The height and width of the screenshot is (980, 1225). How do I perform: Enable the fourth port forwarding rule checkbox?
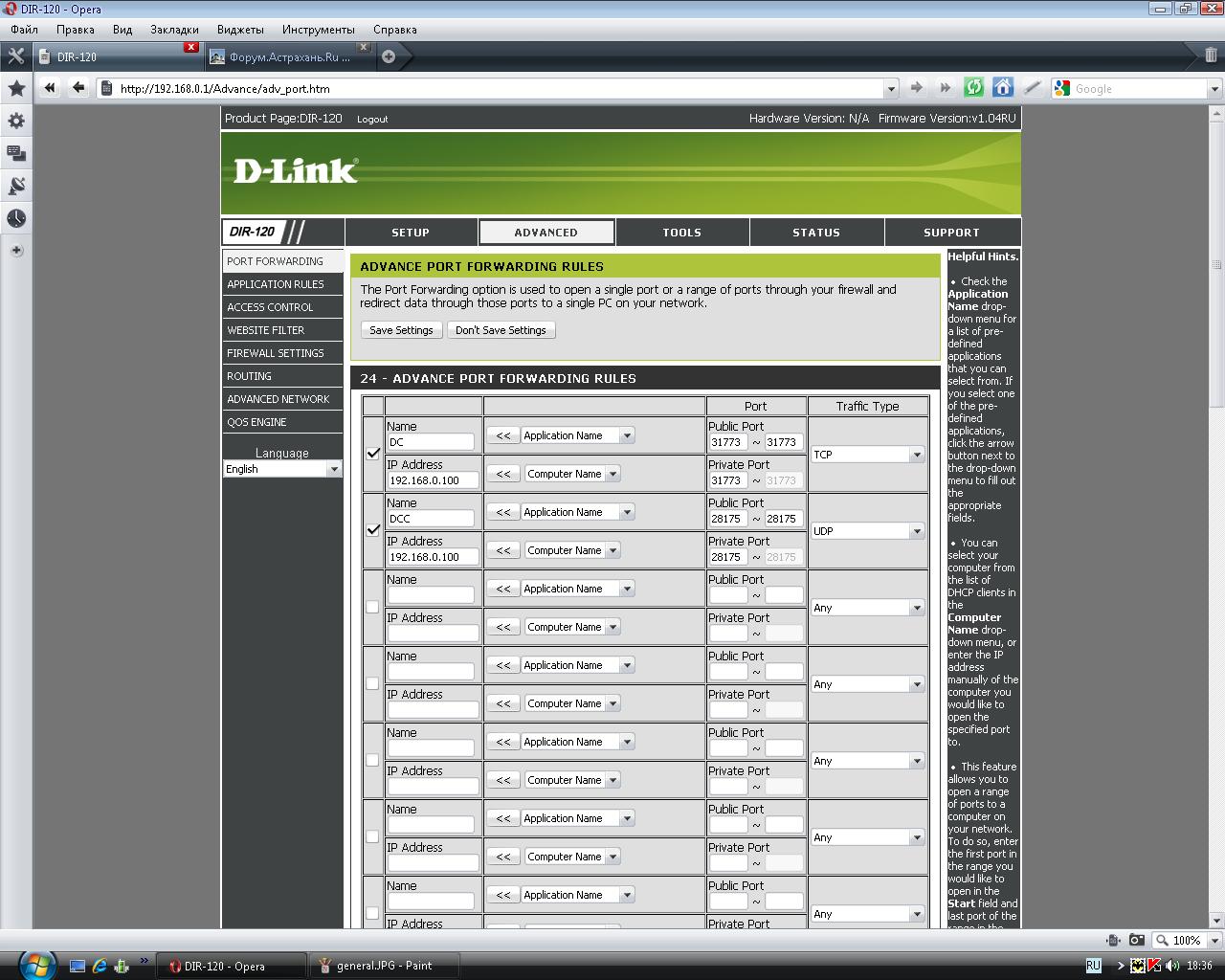tap(372, 683)
